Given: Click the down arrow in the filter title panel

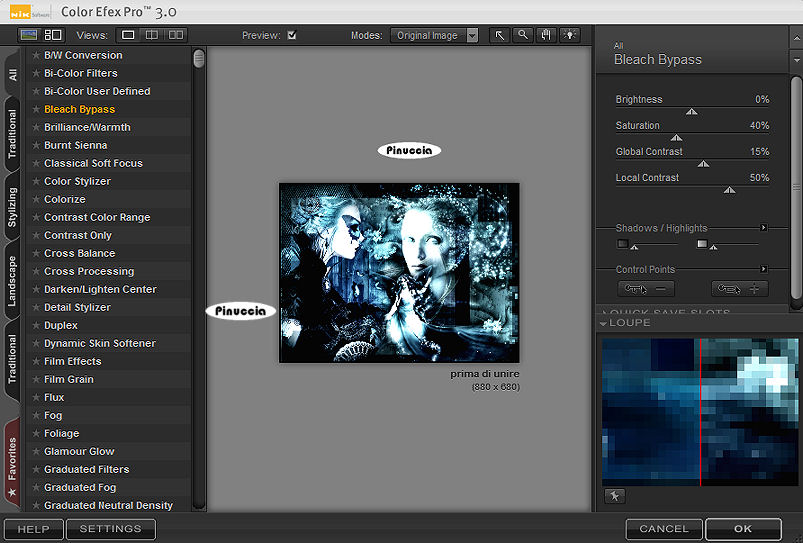Looking at the screenshot, I should coord(796,61).
